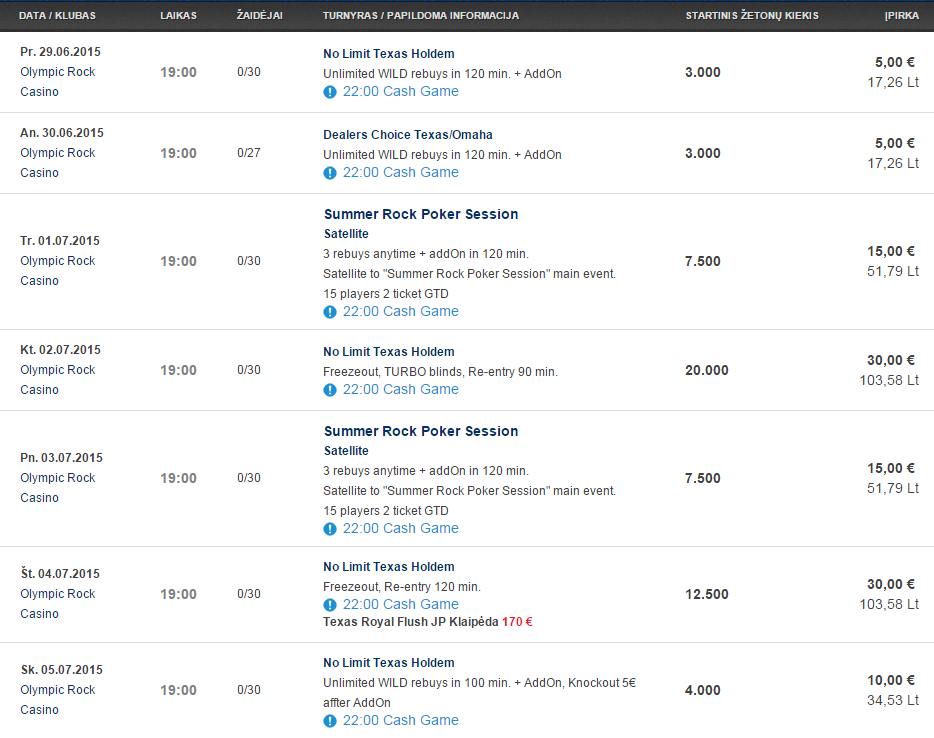Select No Limit Texas Holdem title on 02.07.2015
Viewport: 934px width, 738px height.
tap(389, 351)
